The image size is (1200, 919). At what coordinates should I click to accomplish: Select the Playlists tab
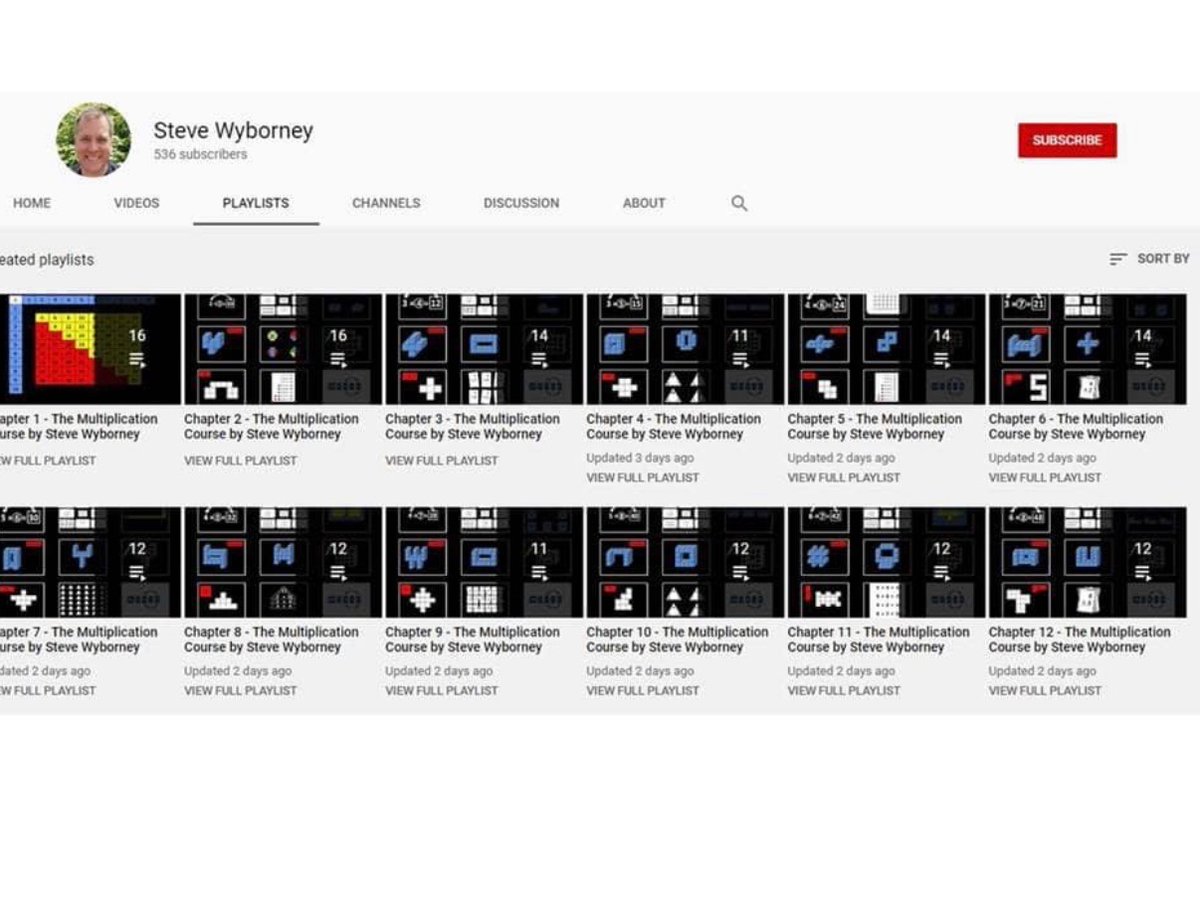[x=256, y=203]
